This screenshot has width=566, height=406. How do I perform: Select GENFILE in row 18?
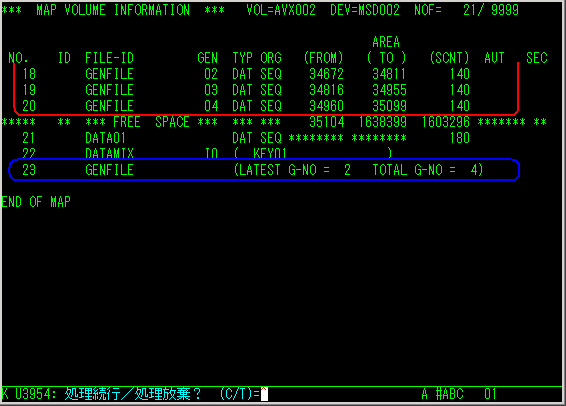pos(109,74)
